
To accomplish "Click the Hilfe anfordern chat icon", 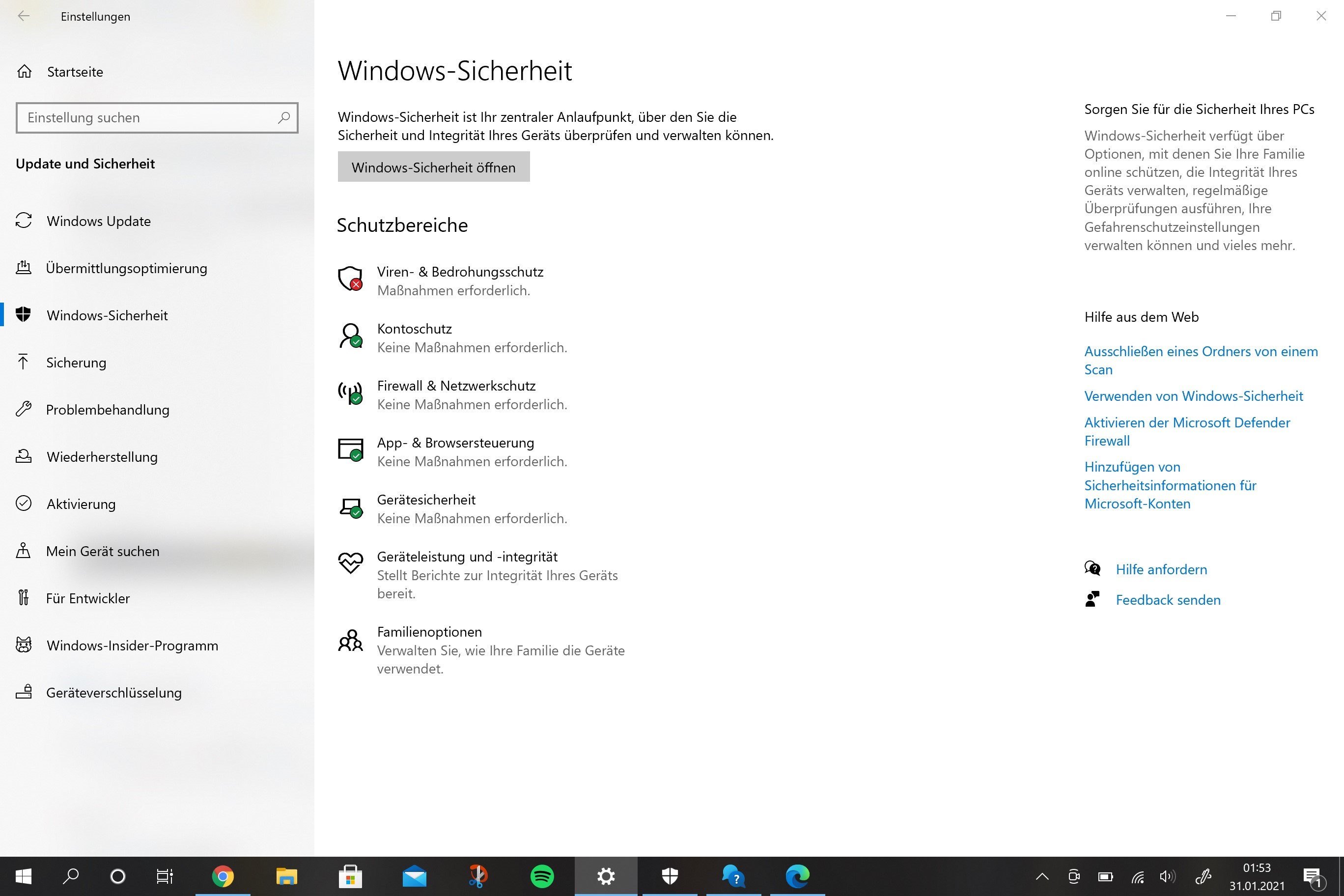I will point(1092,568).
